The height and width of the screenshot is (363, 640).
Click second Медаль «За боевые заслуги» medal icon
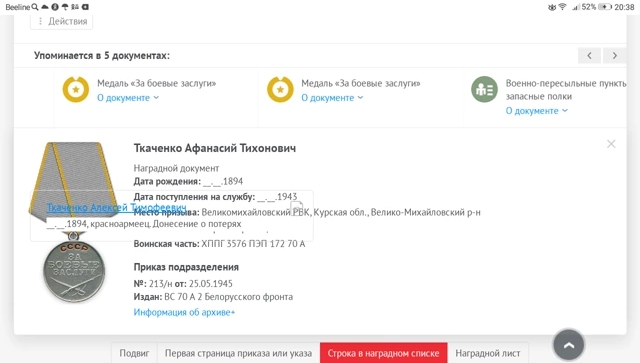point(280,89)
